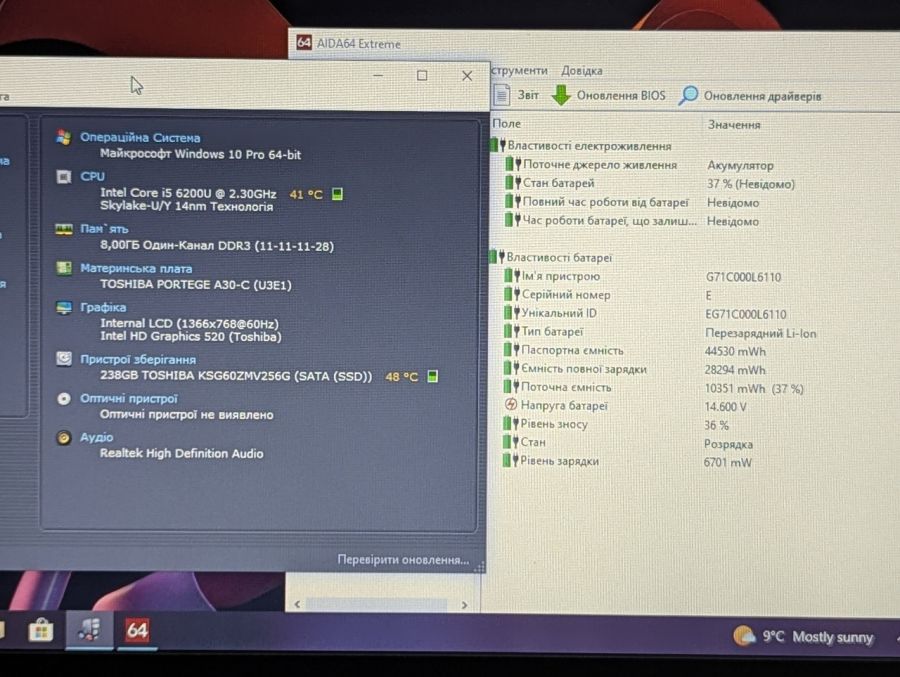Open the Материнська плата section link

coord(136,268)
